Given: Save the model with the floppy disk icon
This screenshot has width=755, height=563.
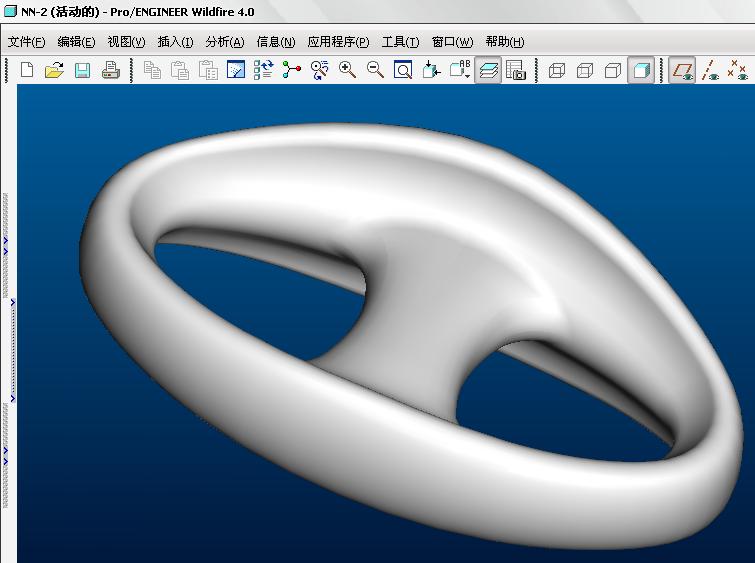Looking at the screenshot, I should point(82,70).
